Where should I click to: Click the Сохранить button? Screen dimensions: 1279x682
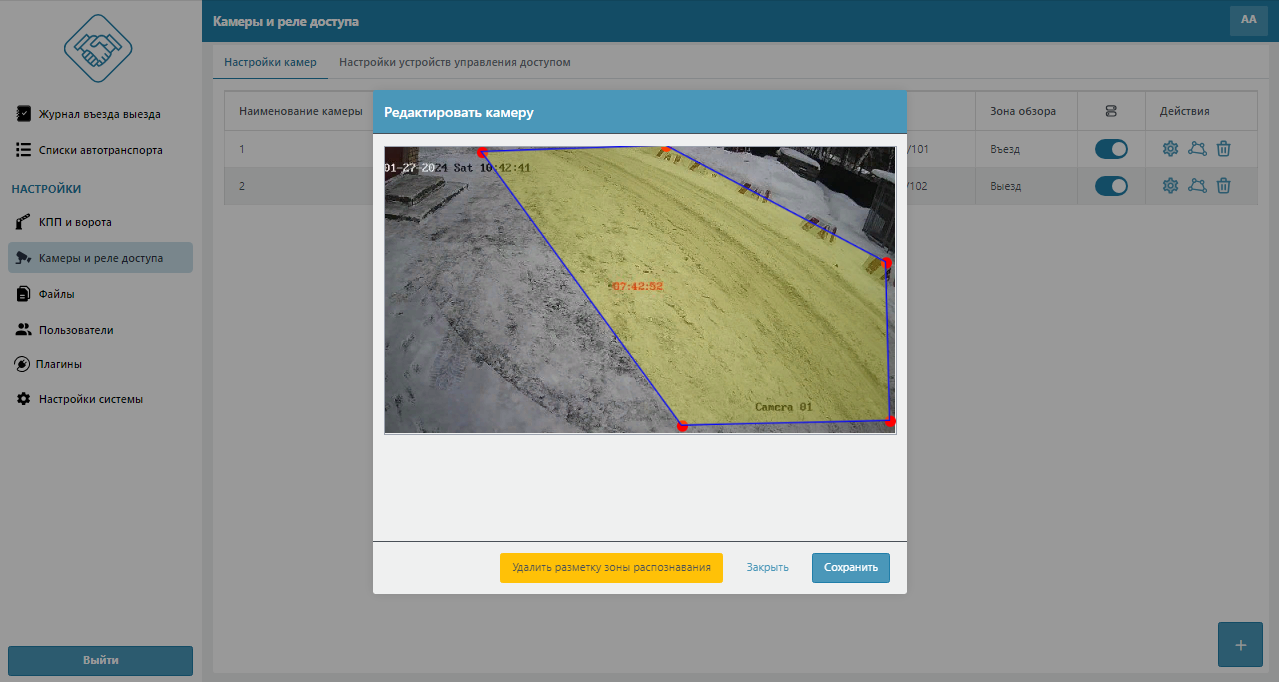pyautogui.click(x=850, y=567)
